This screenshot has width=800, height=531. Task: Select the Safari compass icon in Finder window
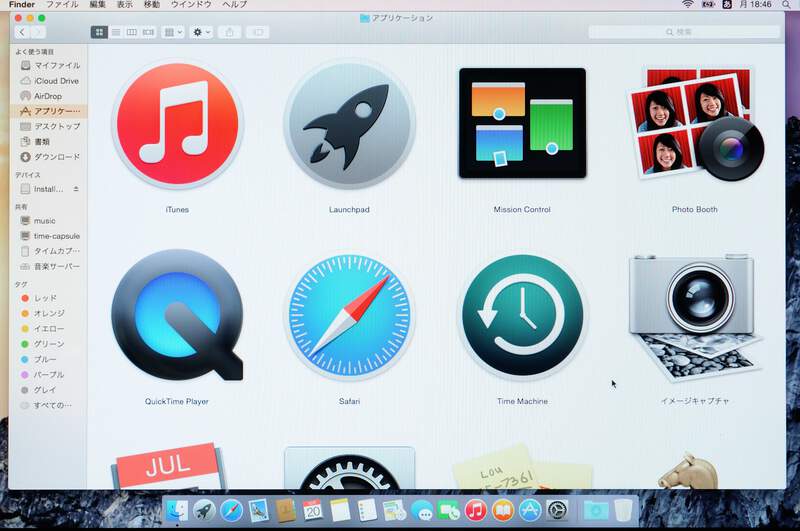(349, 317)
